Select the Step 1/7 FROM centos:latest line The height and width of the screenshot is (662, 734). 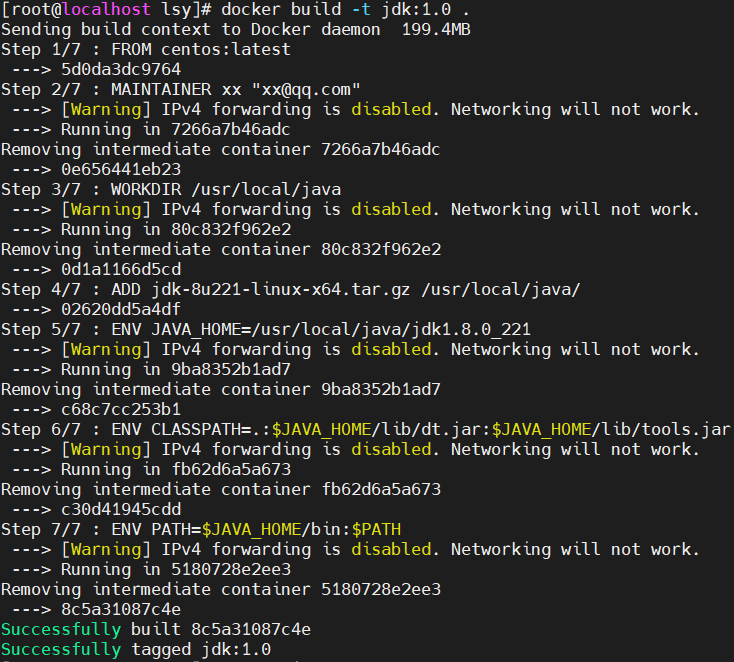(x=146, y=50)
